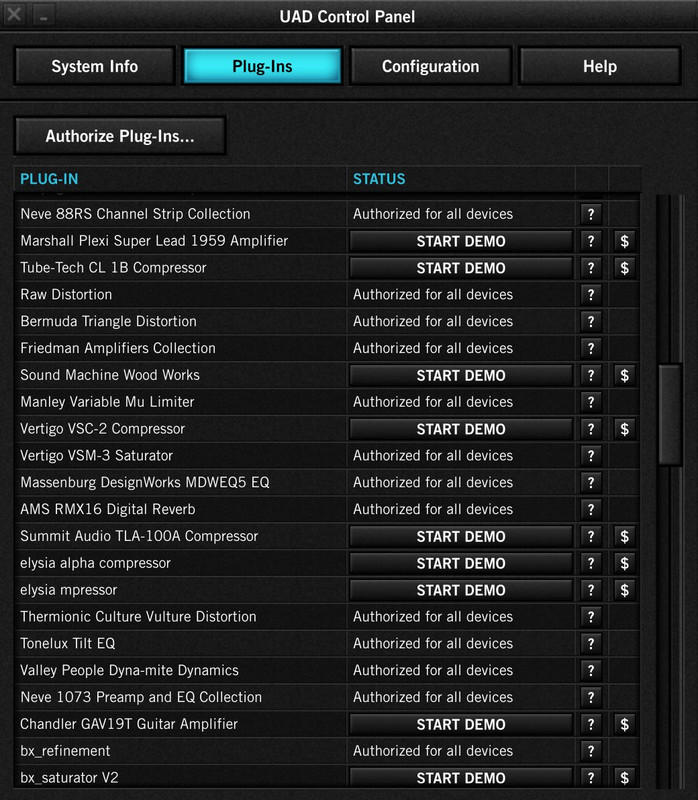Screen dimensions: 698x800
Task: Open help for Manley Variable Mu Limiter
Action: (591, 402)
